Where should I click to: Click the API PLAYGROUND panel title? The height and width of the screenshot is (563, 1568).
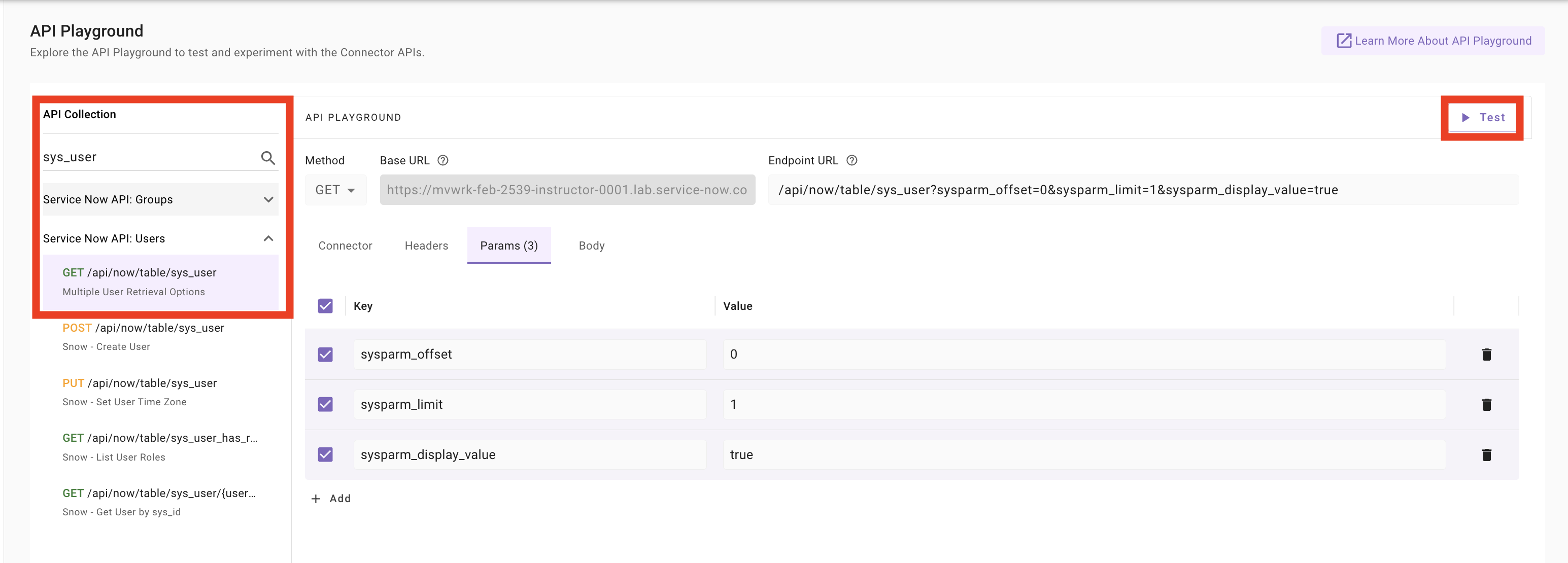pyautogui.click(x=353, y=118)
